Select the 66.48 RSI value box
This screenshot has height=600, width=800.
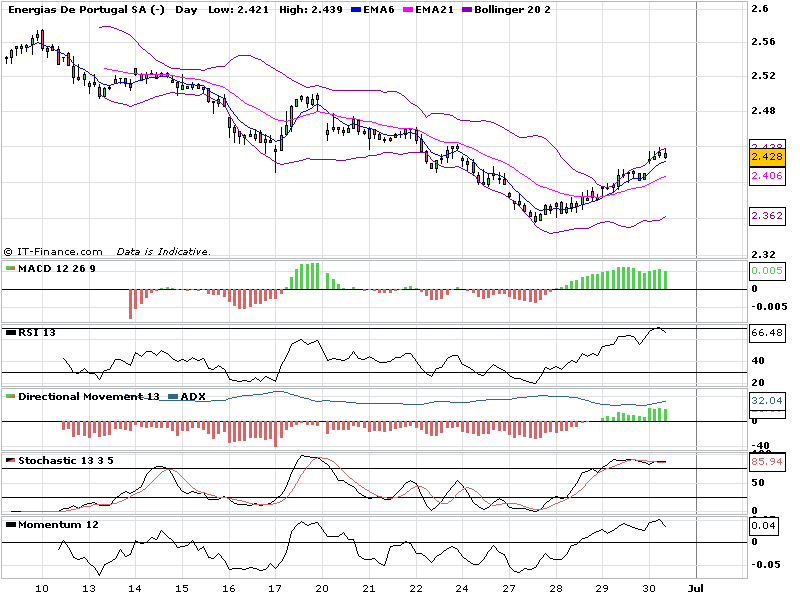click(x=767, y=333)
